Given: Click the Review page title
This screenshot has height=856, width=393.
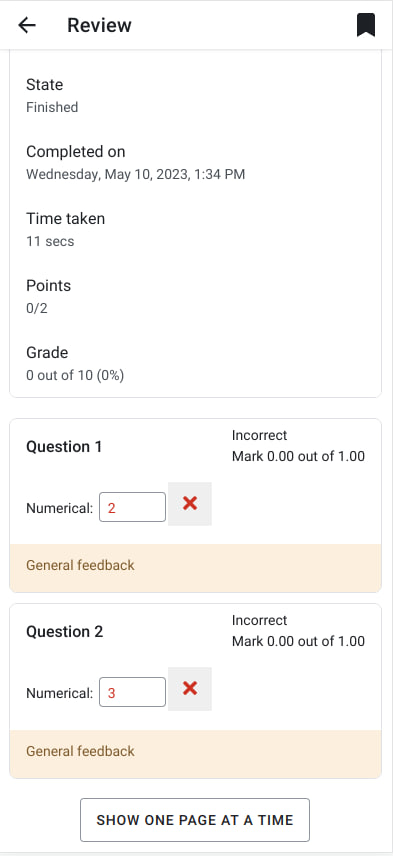Looking at the screenshot, I should tap(99, 25).
